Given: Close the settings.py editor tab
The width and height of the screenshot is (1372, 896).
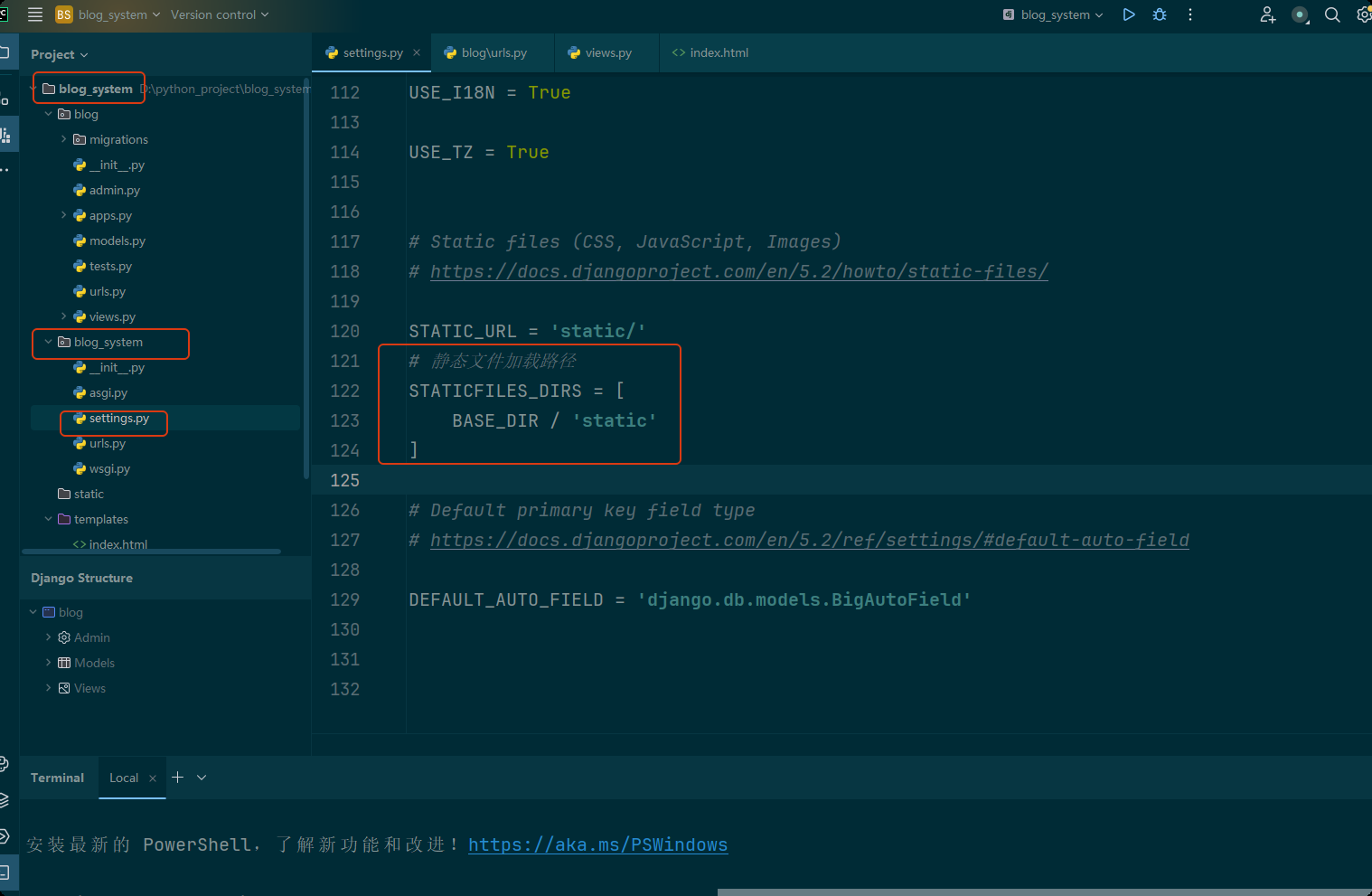Looking at the screenshot, I should (x=417, y=52).
